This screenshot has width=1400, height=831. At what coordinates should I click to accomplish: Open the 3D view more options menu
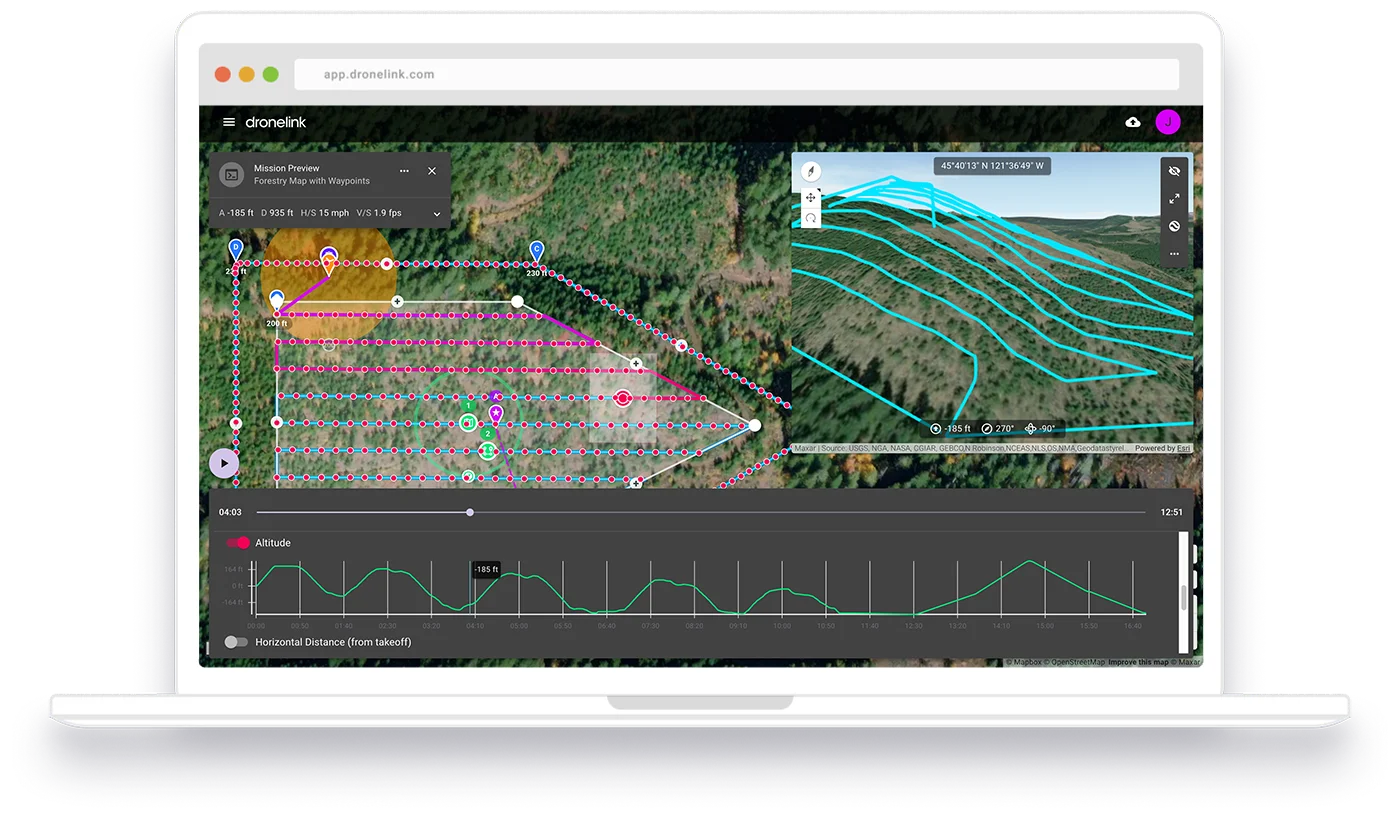pyautogui.click(x=1175, y=254)
